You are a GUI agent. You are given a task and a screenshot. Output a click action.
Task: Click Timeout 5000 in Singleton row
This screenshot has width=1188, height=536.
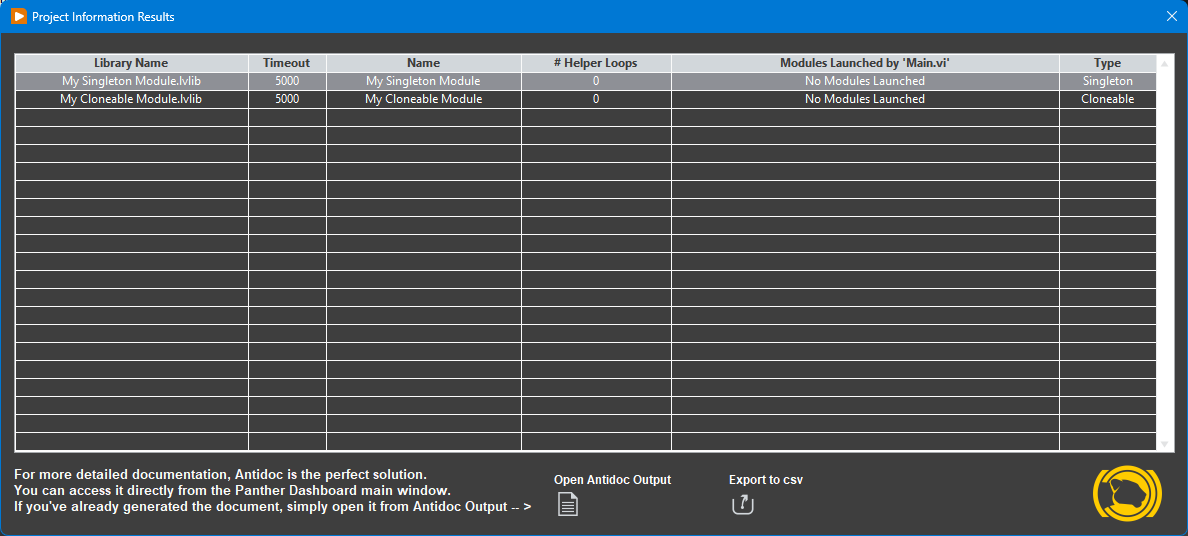(287, 81)
